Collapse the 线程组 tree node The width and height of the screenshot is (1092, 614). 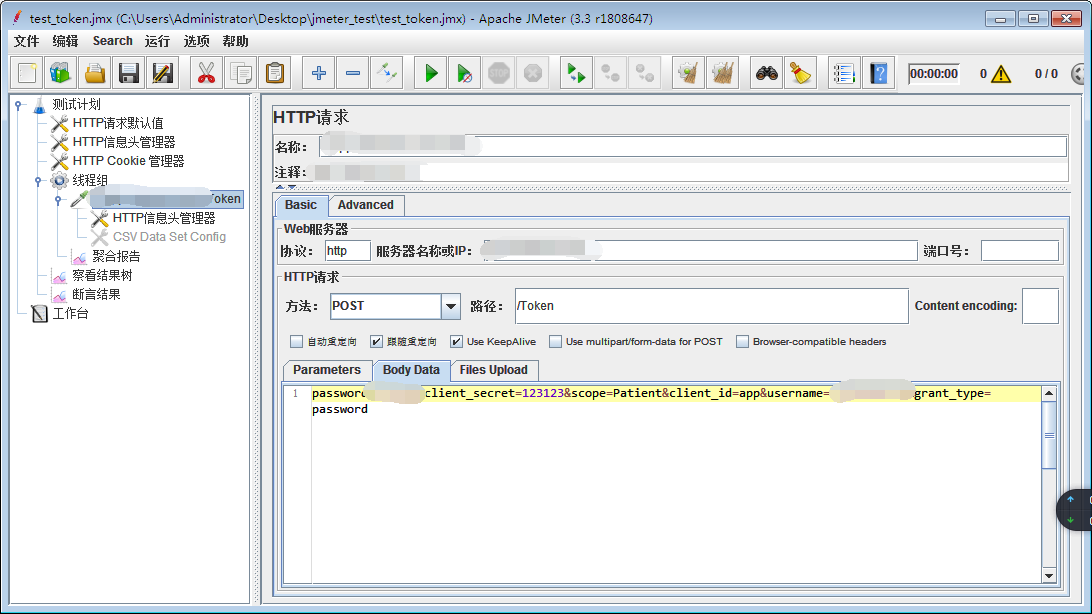click(x=38, y=181)
